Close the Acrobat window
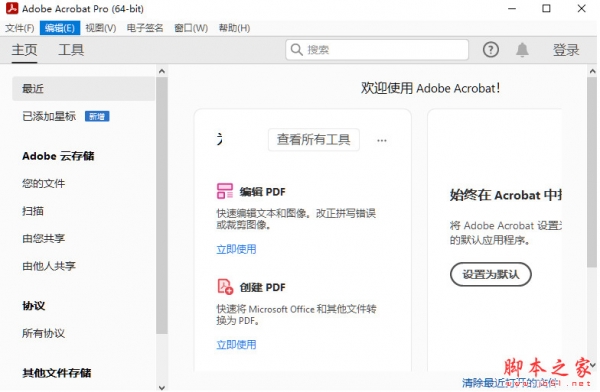This screenshot has width=600, height=392. [x=582, y=8]
